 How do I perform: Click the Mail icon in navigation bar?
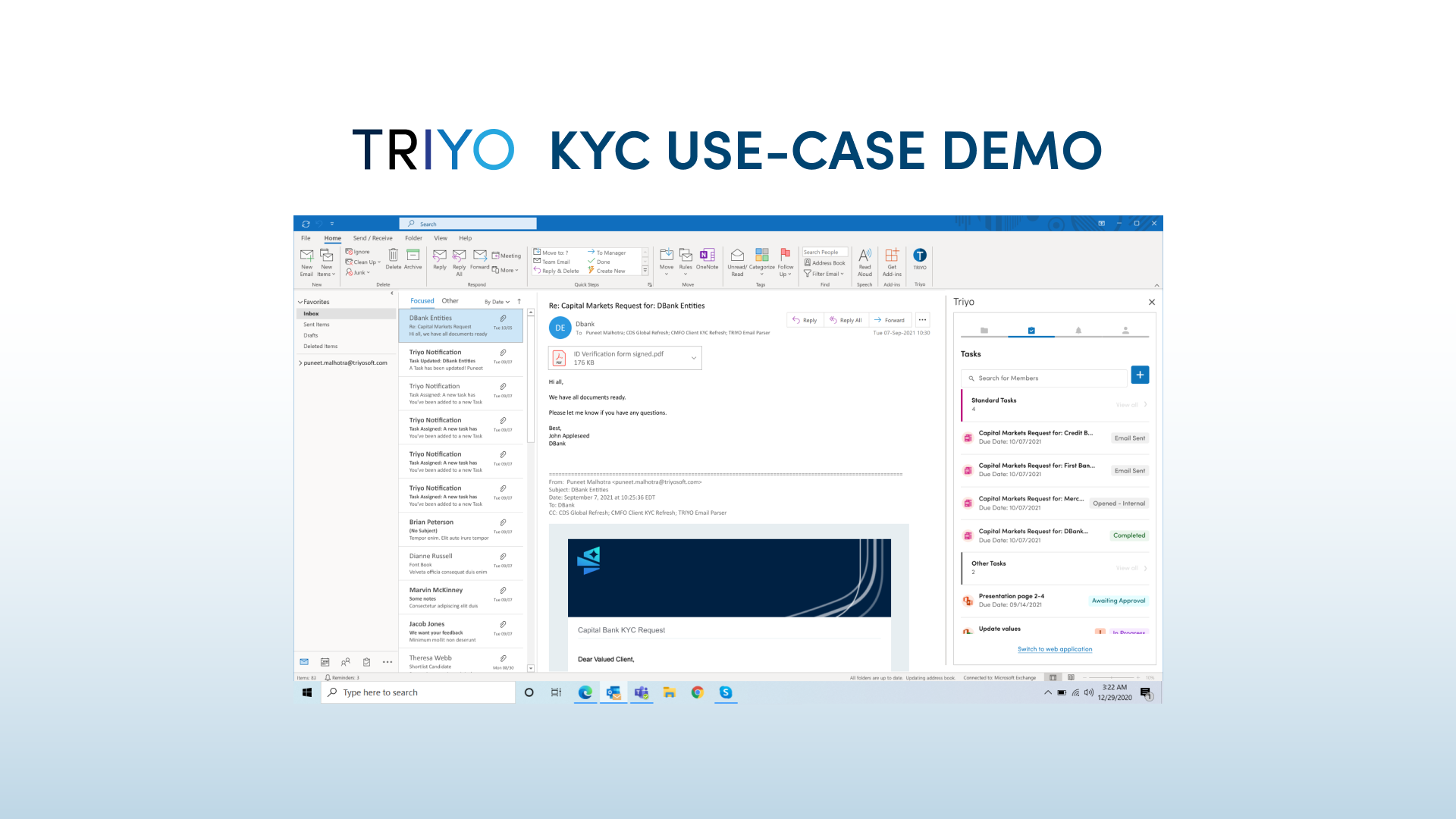(304, 662)
